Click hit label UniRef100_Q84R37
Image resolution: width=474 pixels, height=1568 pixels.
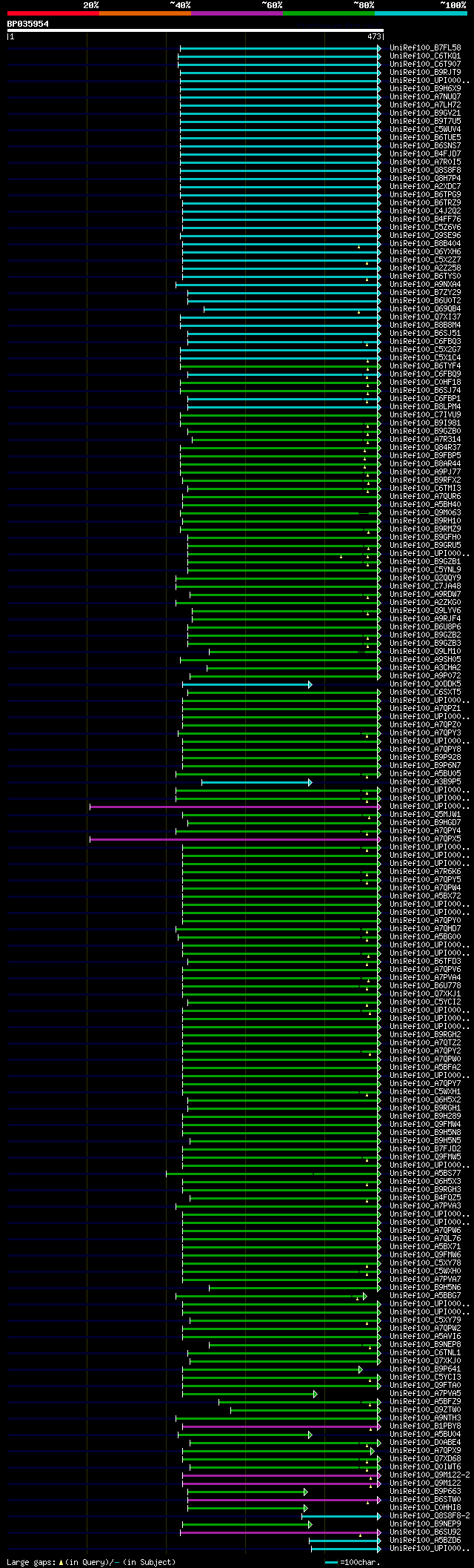point(425,447)
